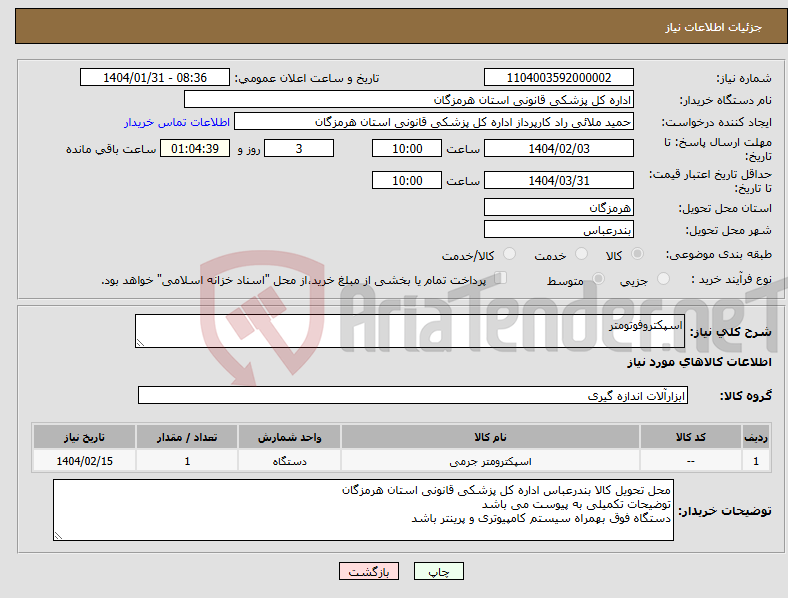Click the چاپ (print) button
The image size is (788, 598).
tap(438, 571)
